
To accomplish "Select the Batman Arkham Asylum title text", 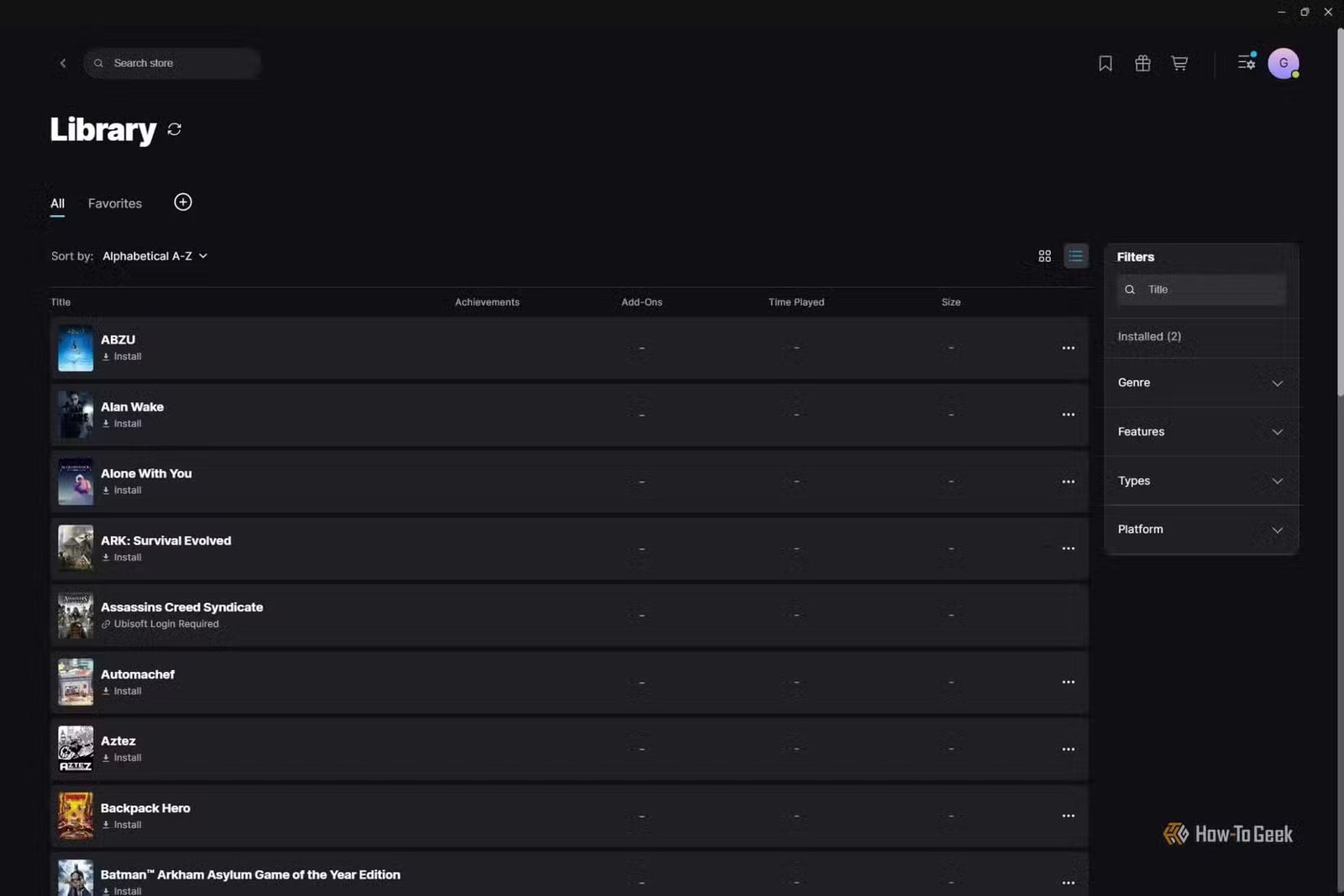I will 250,875.
